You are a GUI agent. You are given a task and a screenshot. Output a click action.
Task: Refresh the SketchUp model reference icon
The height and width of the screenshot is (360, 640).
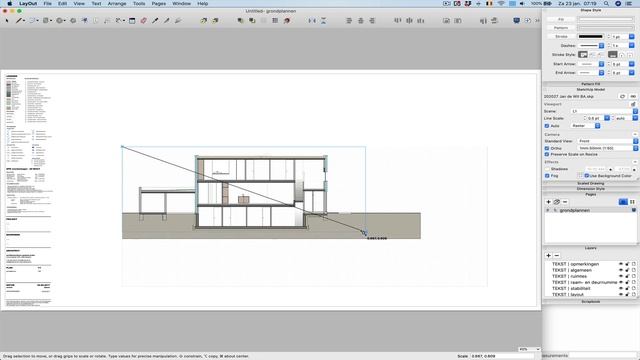point(622,96)
